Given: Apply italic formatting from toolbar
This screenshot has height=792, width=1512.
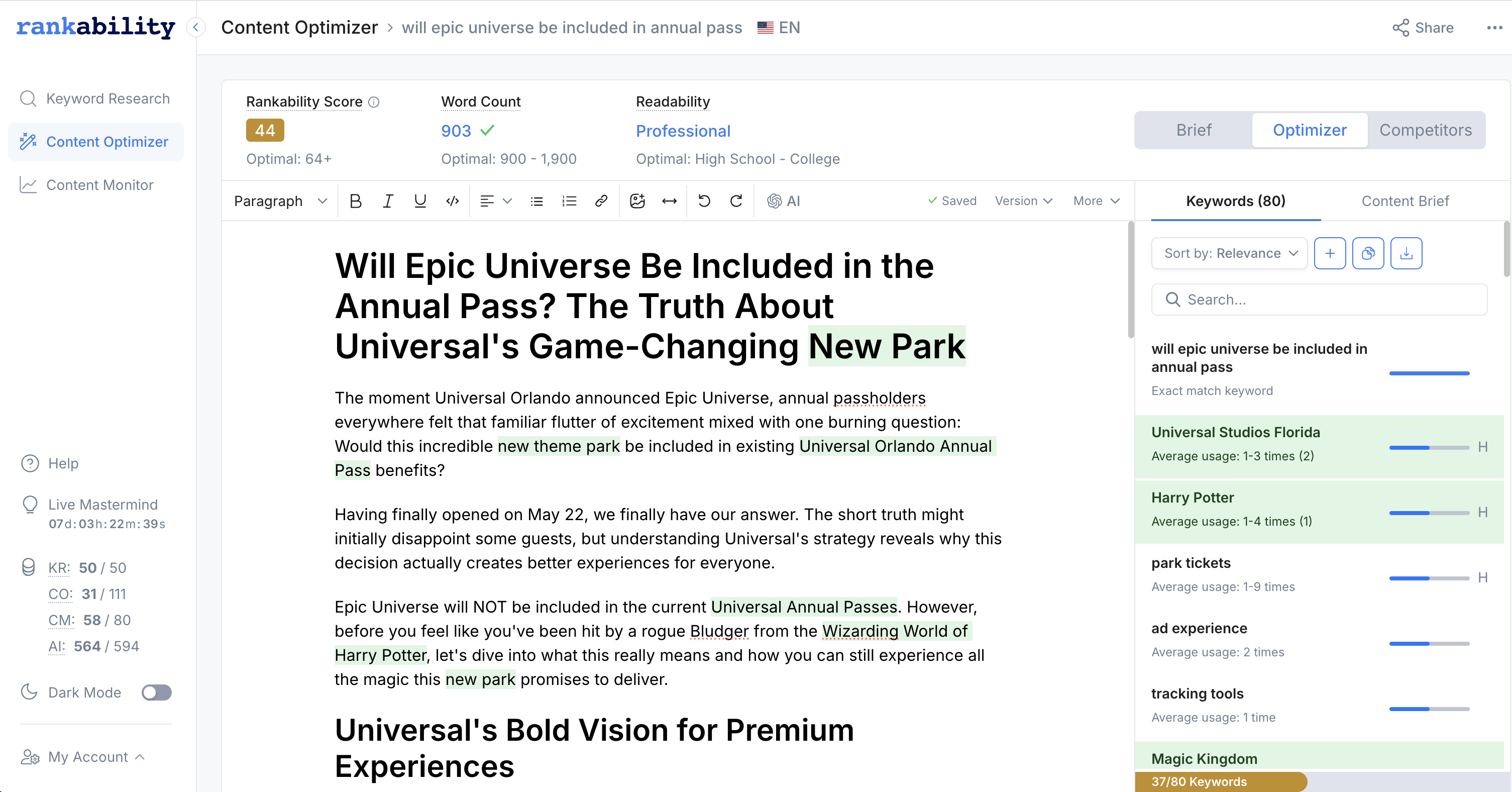Looking at the screenshot, I should click(x=387, y=201).
